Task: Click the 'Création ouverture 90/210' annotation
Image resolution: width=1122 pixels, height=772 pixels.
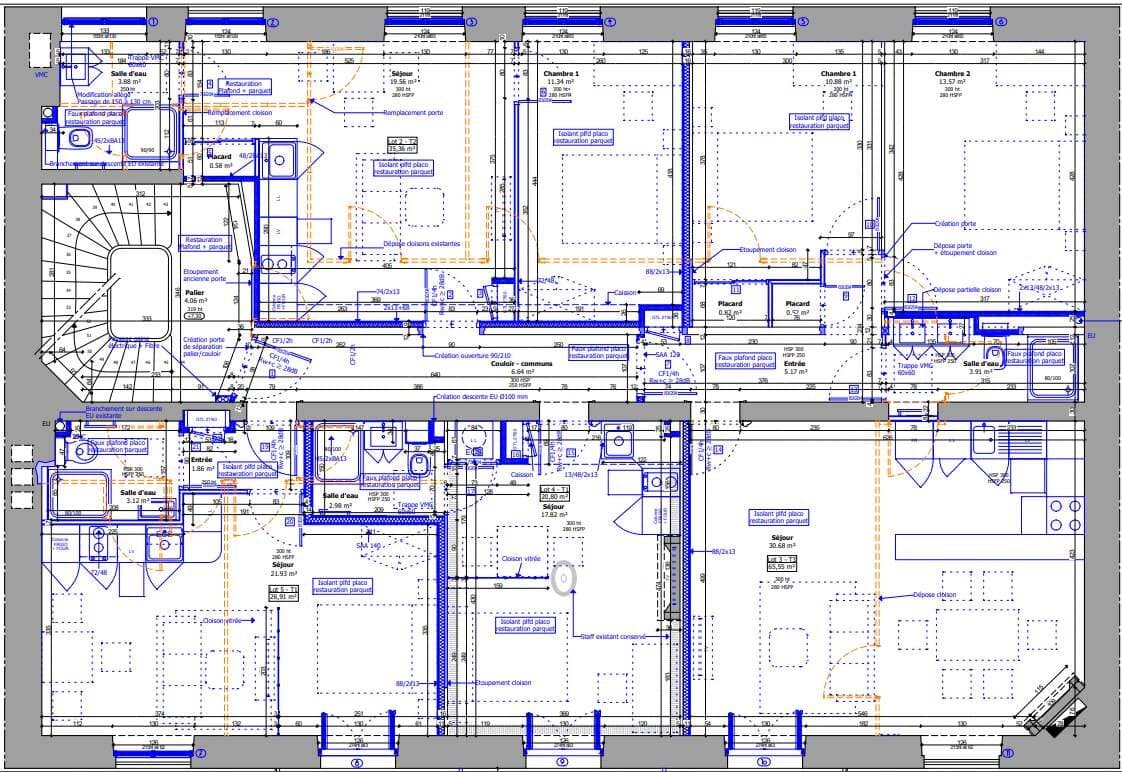Action: pyautogui.click(x=474, y=355)
